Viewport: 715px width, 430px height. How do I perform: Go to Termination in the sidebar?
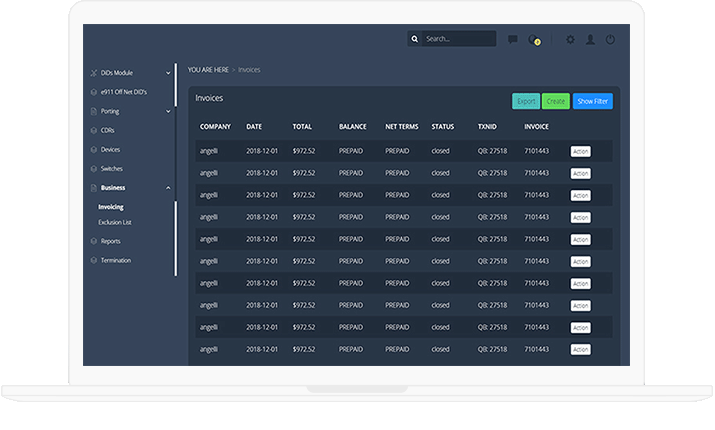coord(115,260)
